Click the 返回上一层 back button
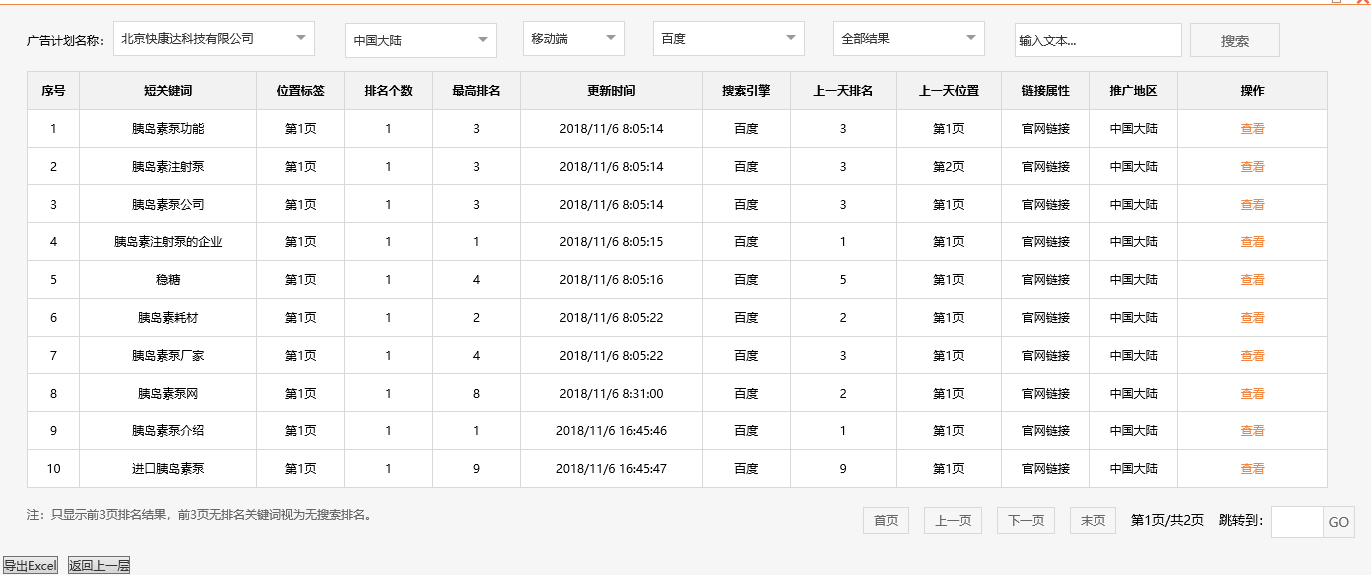 point(99,565)
